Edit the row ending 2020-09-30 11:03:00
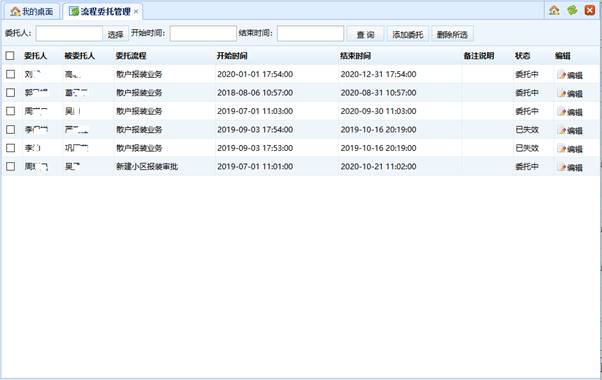Screen dimensions: 602x380 [x=570, y=112]
